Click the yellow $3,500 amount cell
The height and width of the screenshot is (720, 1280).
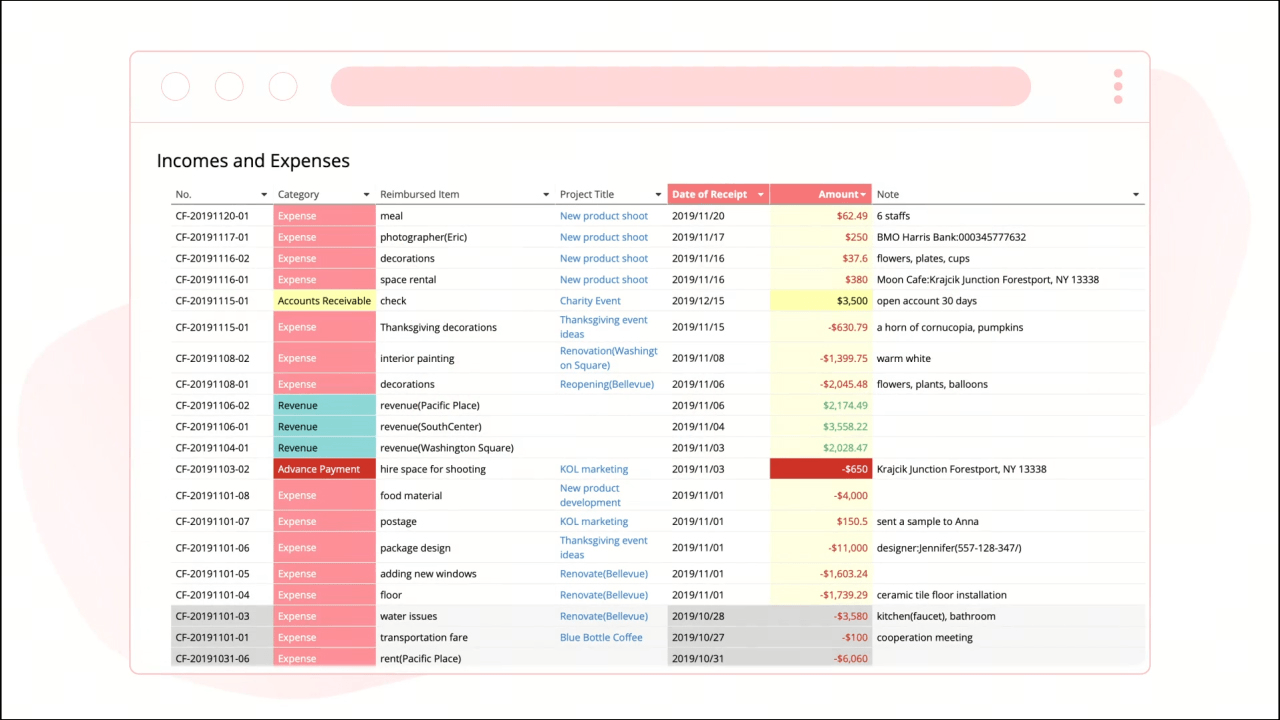click(x=821, y=301)
